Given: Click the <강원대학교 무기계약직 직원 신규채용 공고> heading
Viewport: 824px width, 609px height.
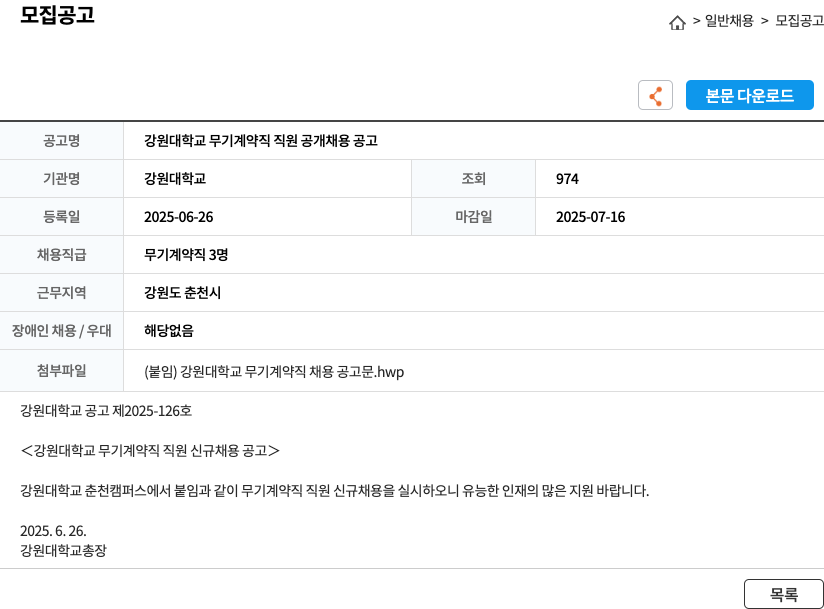Looking at the screenshot, I should (150, 451).
